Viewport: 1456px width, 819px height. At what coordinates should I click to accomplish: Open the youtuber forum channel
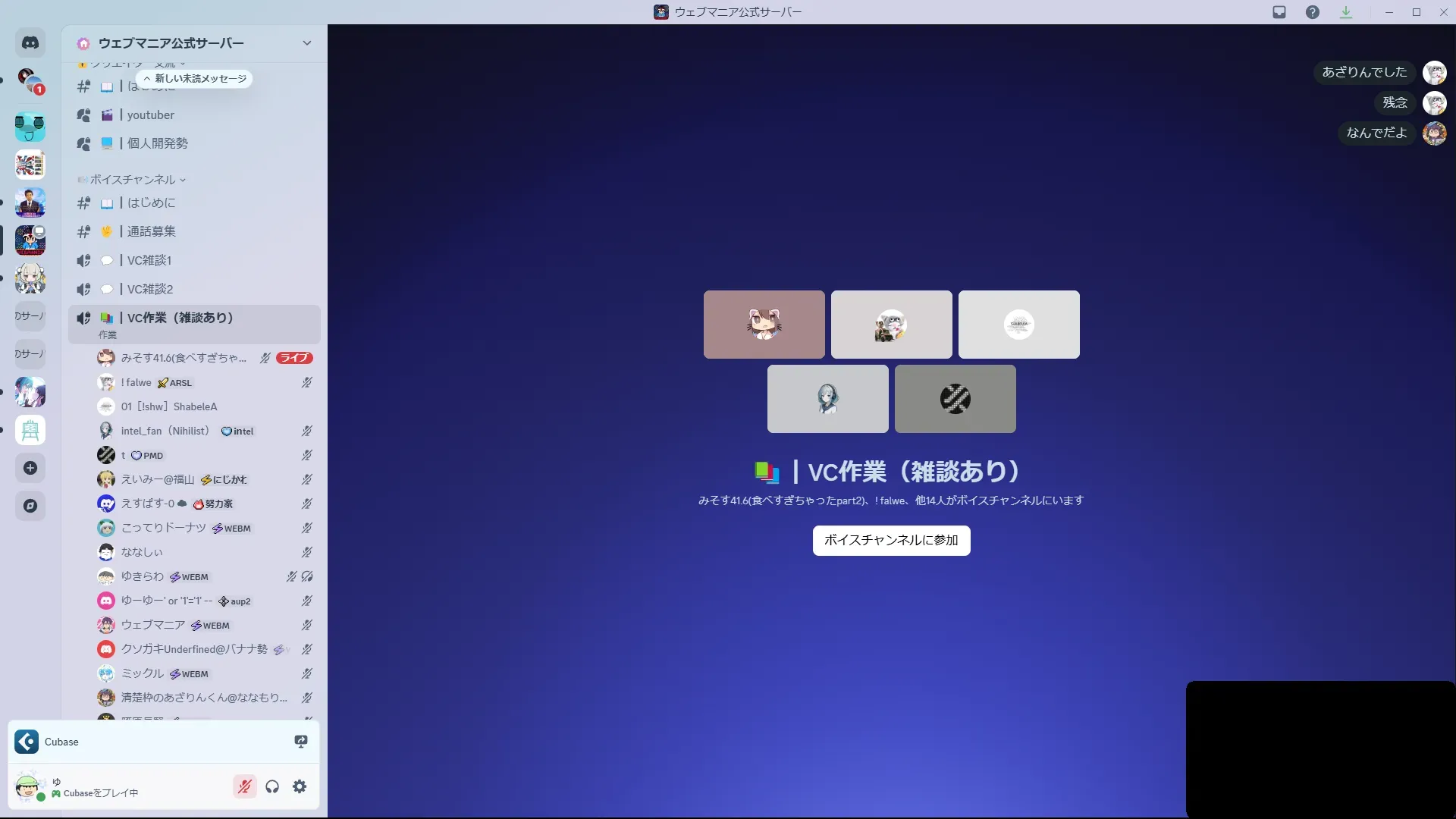coord(150,115)
